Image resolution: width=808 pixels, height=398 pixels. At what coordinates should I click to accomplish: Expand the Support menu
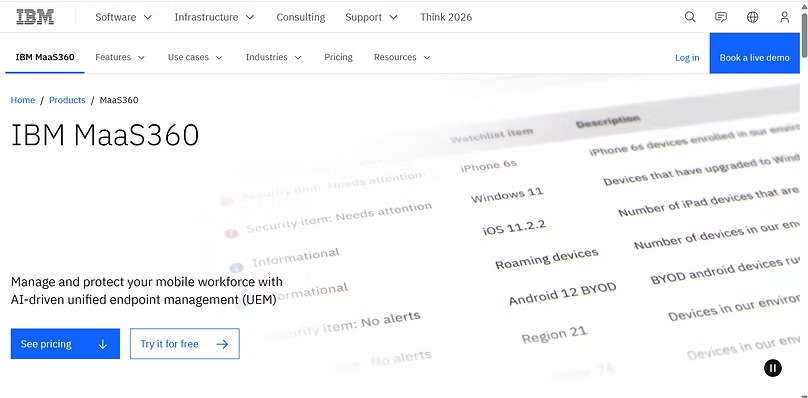click(x=372, y=17)
